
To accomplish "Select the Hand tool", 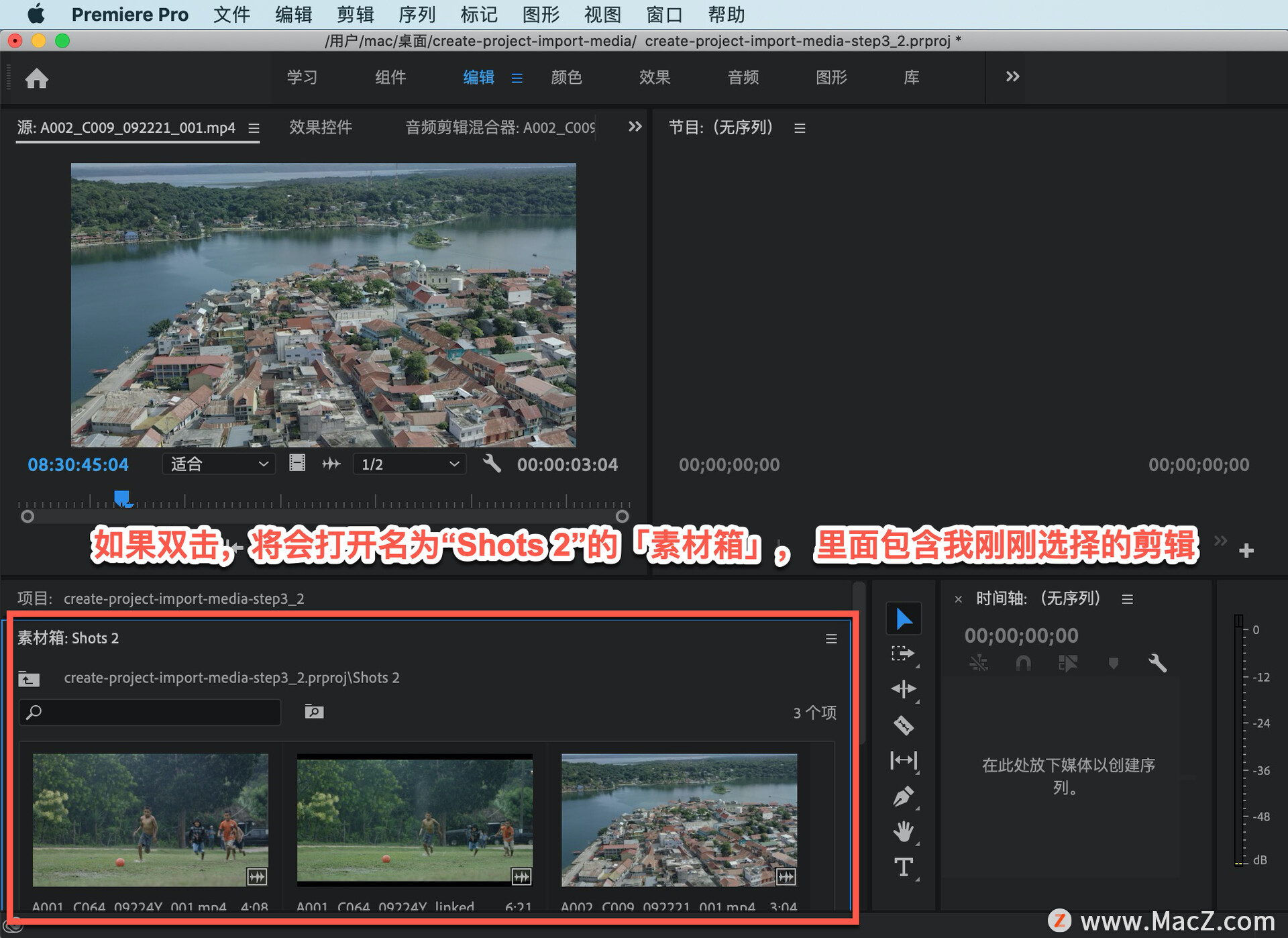I will 903,832.
